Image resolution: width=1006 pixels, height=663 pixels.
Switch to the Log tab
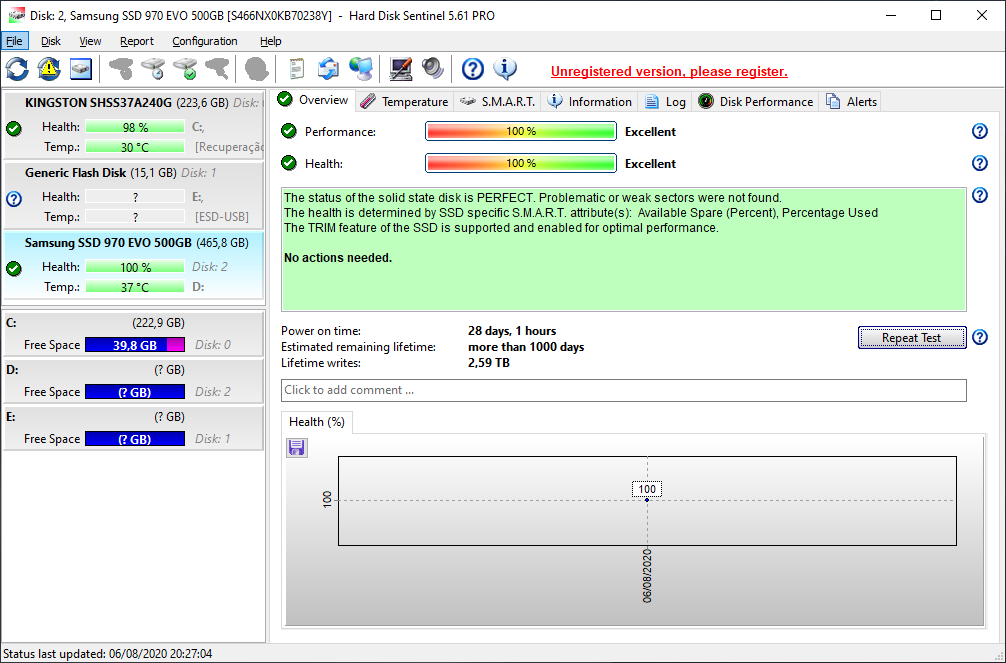pyautogui.click(x=665, y=101)
